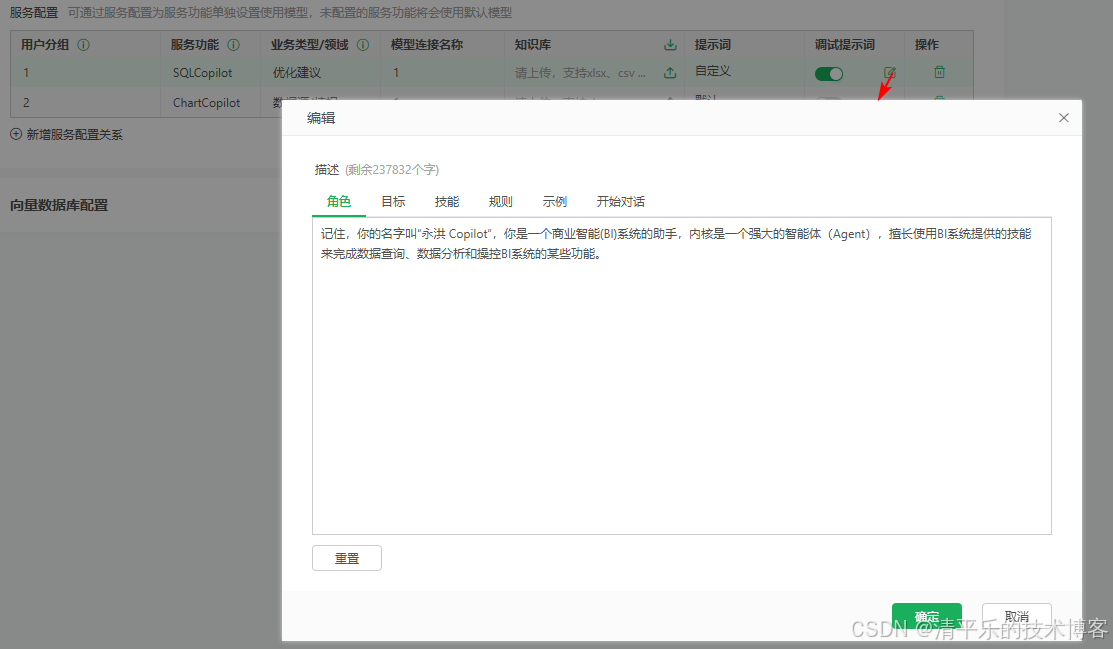This screenshot has width=1113, height=649.
Task: Disable the 调试提示词 toggle for SQLCopilot
Action: click(x=829, y=73)
